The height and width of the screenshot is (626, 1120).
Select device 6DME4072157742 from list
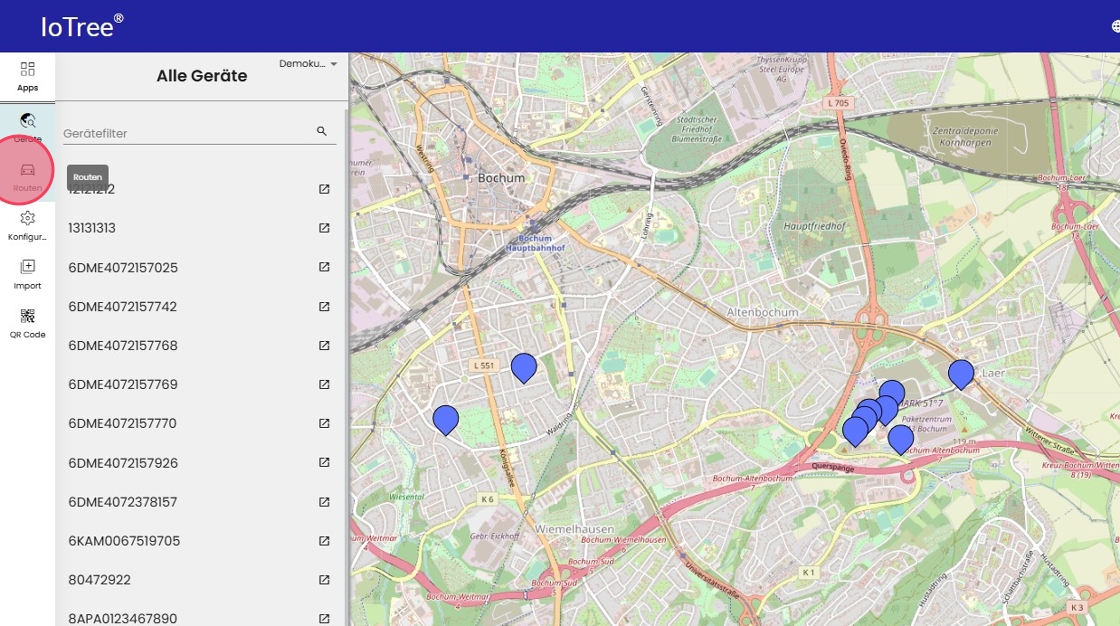122,307
